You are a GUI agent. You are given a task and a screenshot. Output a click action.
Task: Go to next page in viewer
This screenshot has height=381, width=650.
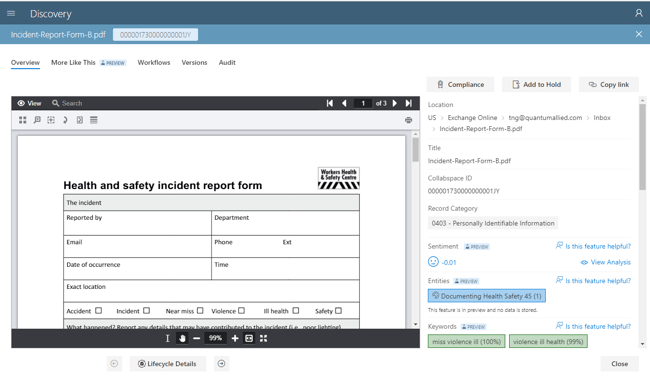point(395,103)
